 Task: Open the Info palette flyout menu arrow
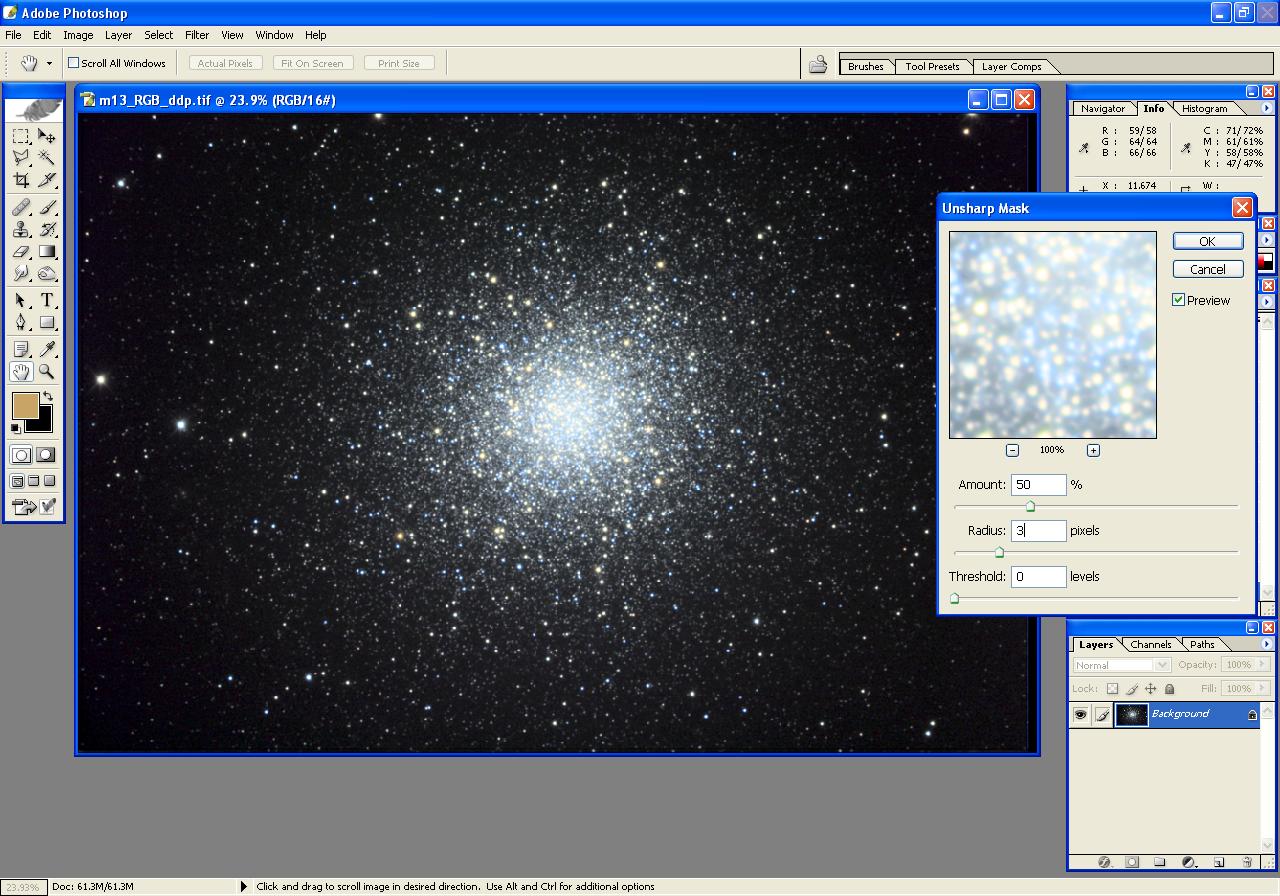click(1267, 108)
